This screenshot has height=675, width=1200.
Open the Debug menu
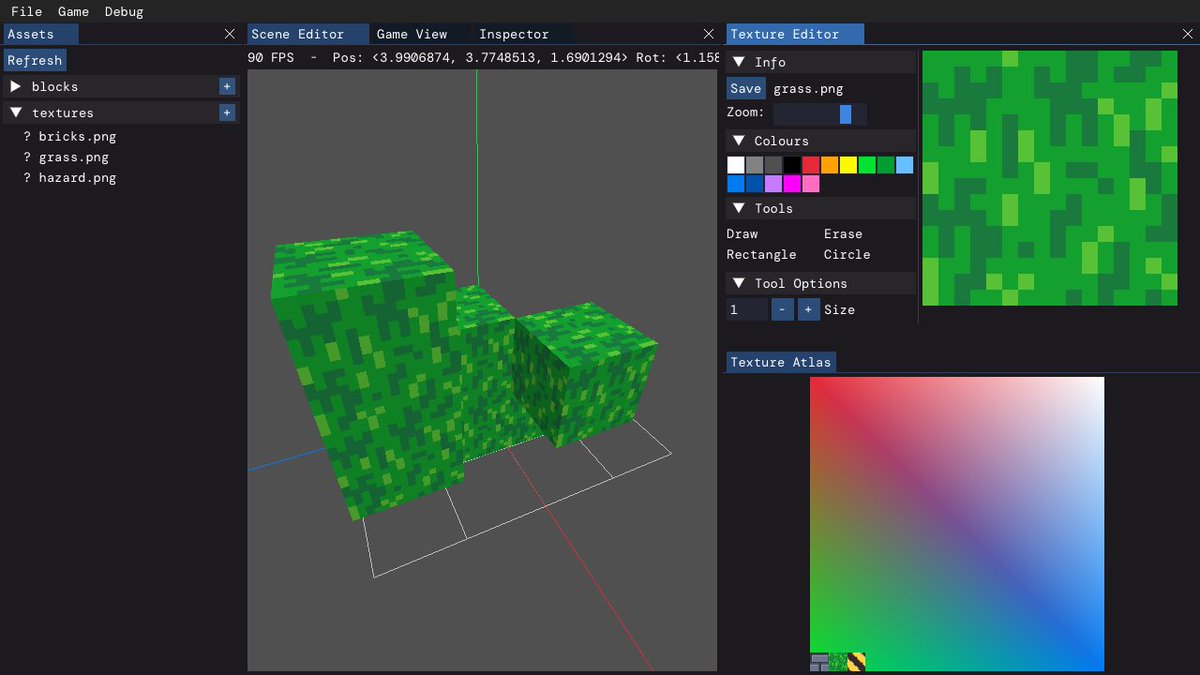pyautogui.click(x=124, y=12)
